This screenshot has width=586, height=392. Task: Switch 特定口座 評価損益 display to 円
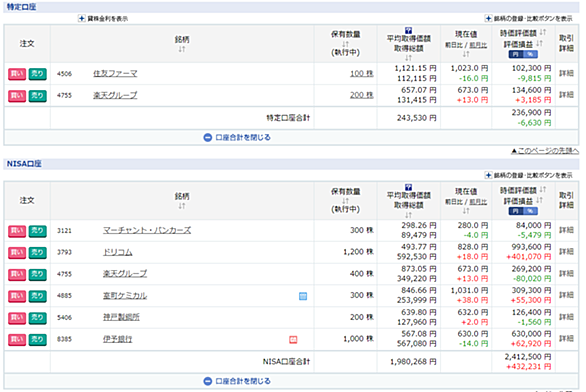[516, 54]
